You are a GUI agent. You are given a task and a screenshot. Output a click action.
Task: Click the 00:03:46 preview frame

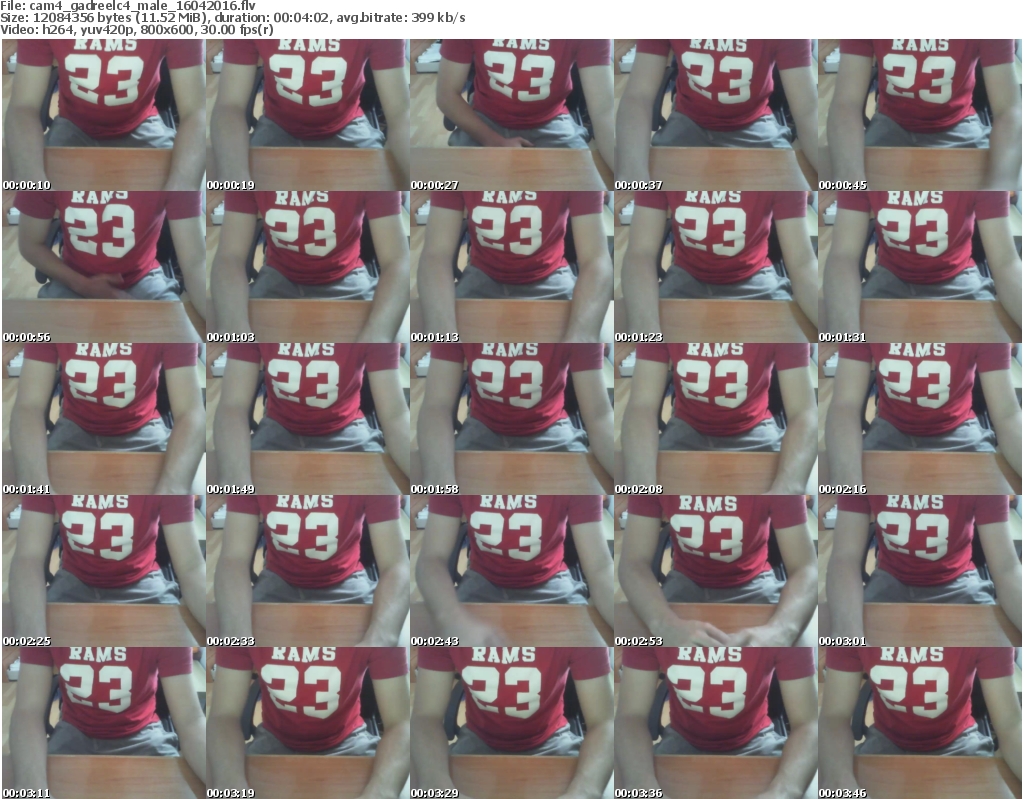point(920,723)
